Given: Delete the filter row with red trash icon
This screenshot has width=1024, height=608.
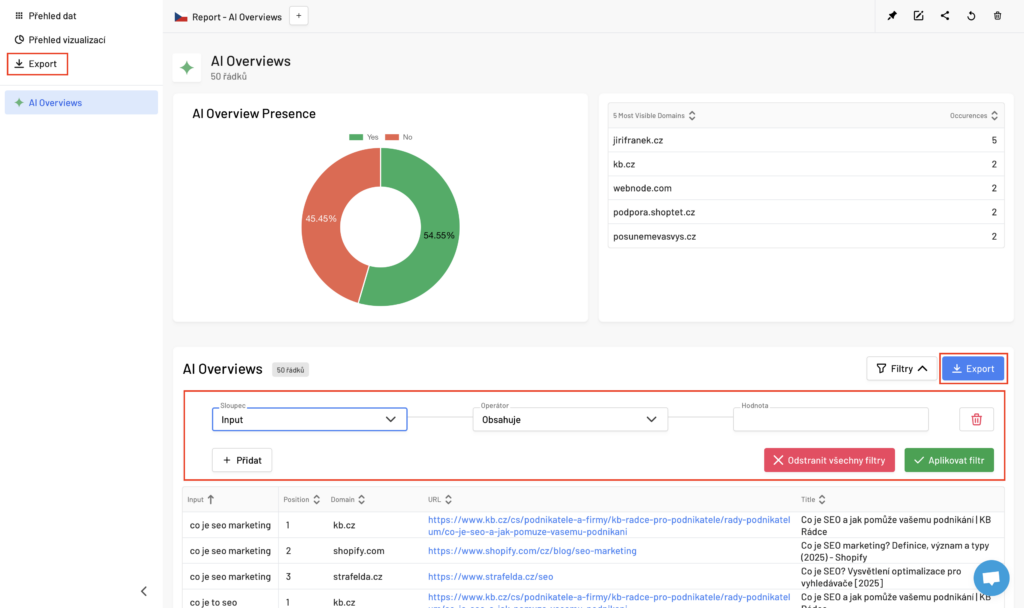Looking at the screenshot, I should (976, 419).
